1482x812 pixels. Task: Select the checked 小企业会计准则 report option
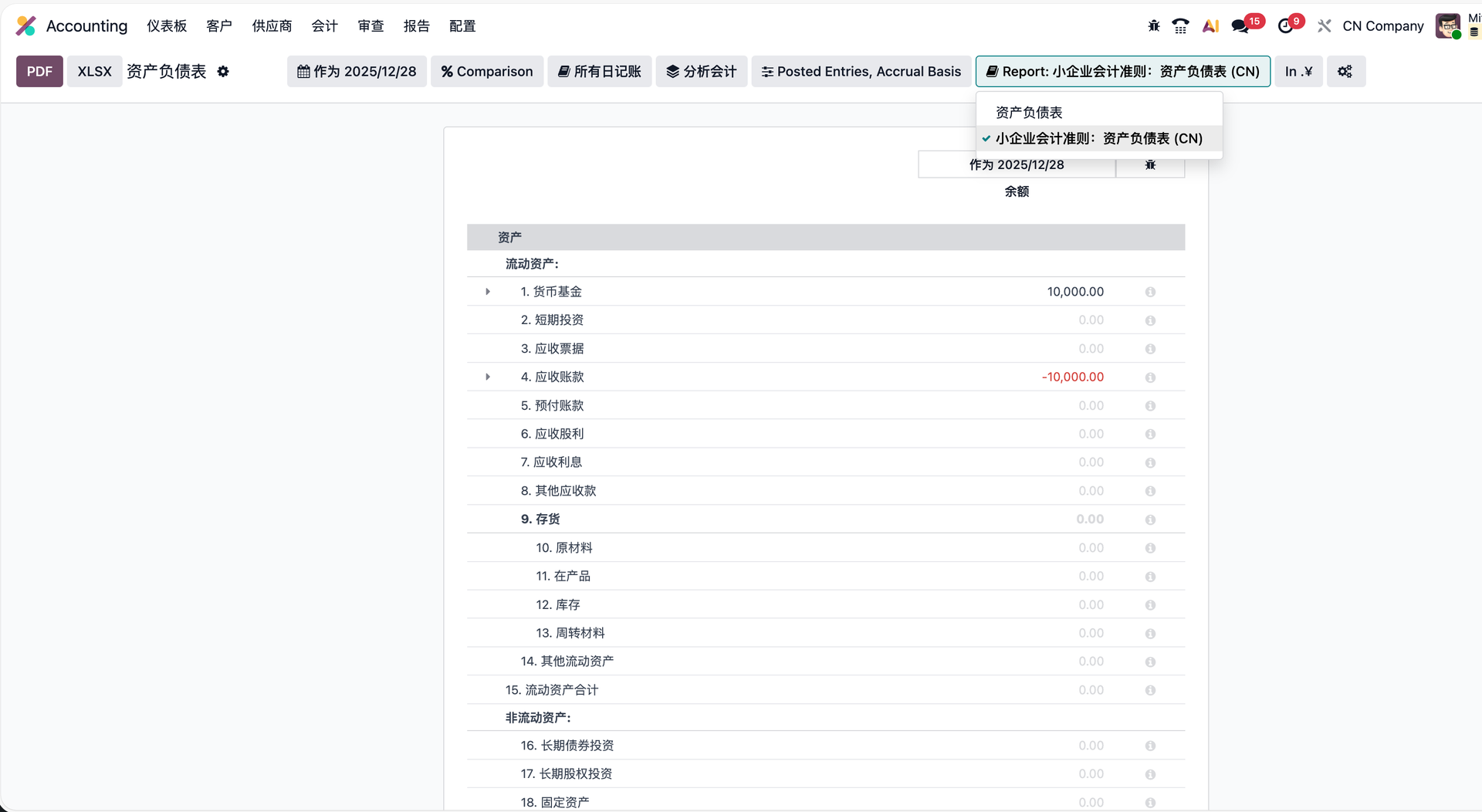[x=1098, y=139]
